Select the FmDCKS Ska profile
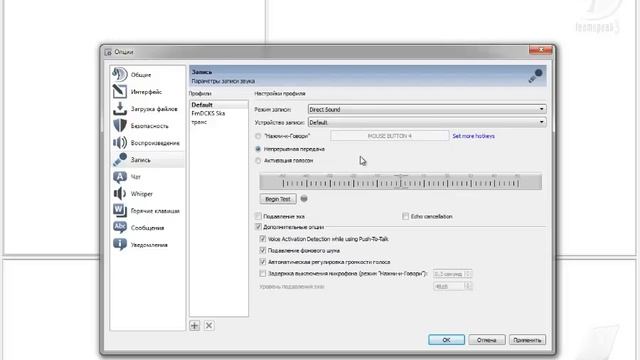 coord(219,113)
